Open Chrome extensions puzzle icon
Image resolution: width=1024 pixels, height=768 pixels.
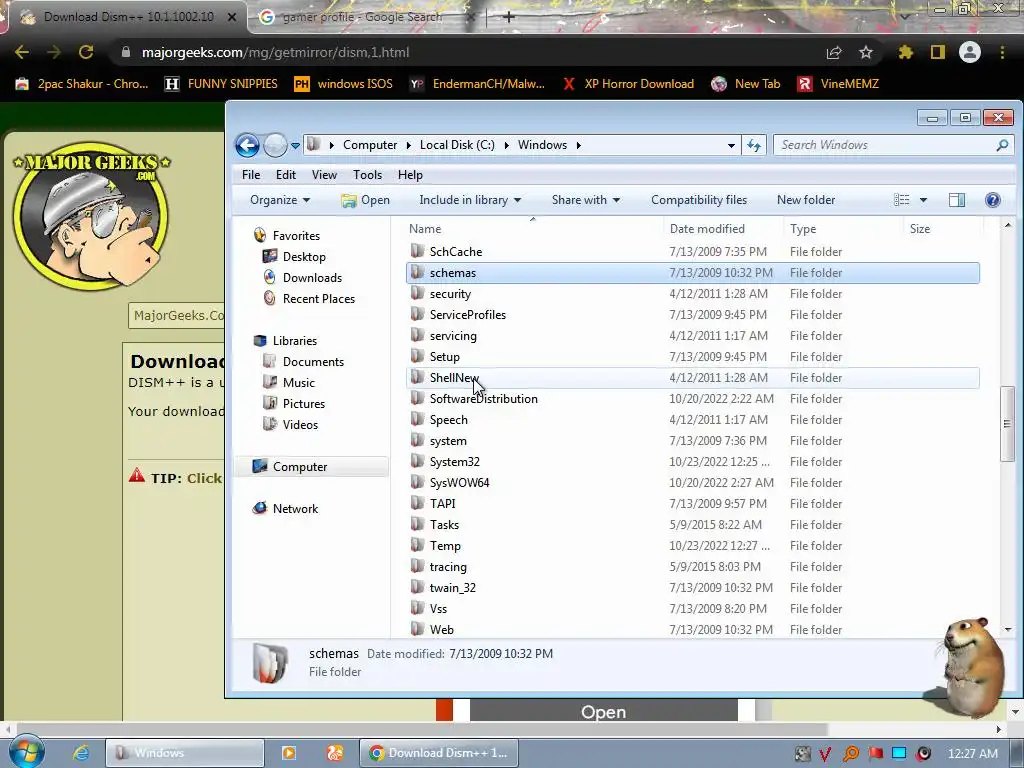905,52
